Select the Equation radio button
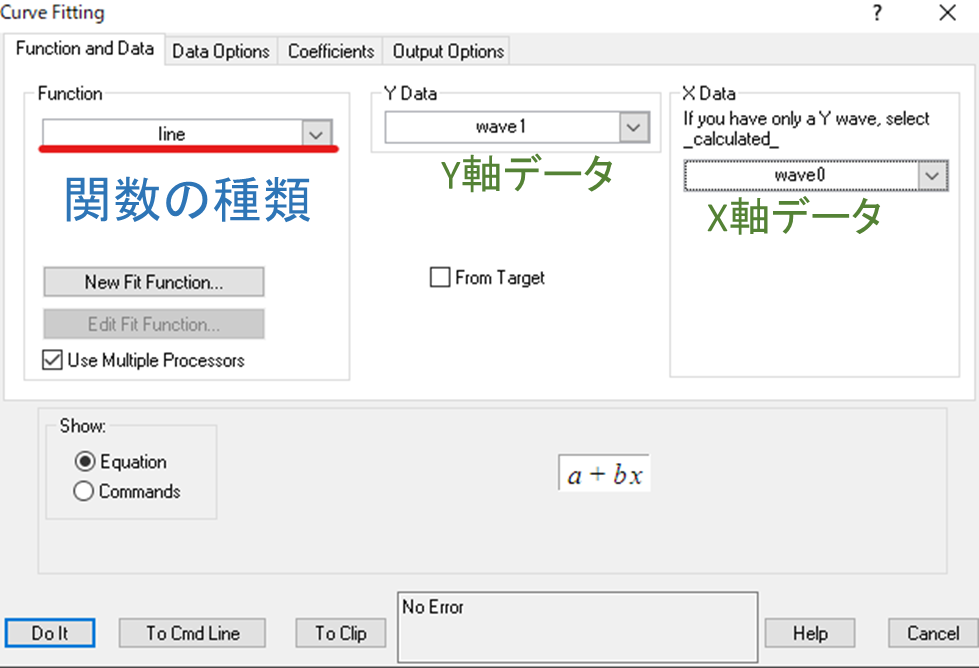 pyautogui.click(x=84, y=462)
